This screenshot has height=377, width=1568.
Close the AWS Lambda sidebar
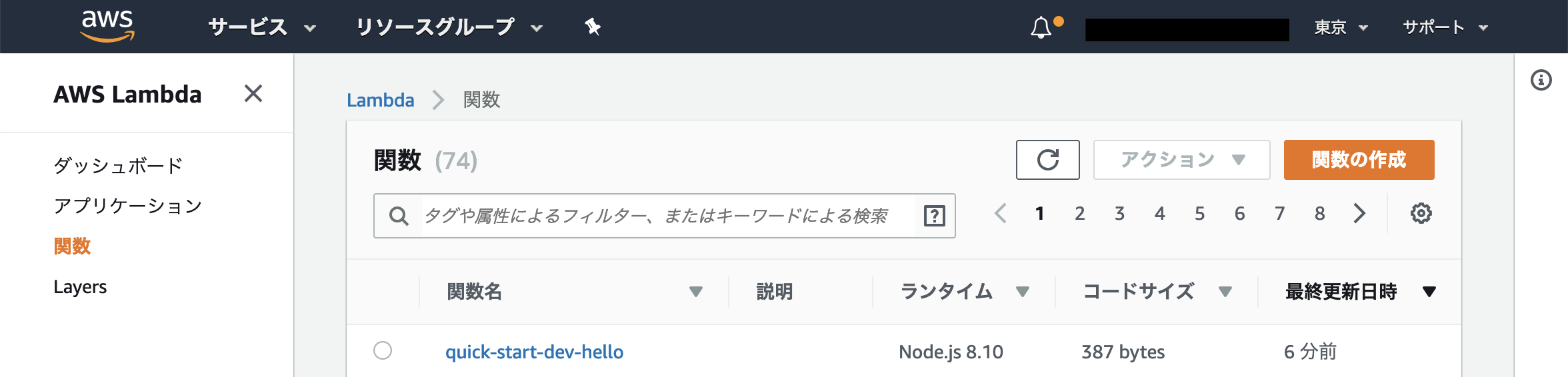point(253,93)
